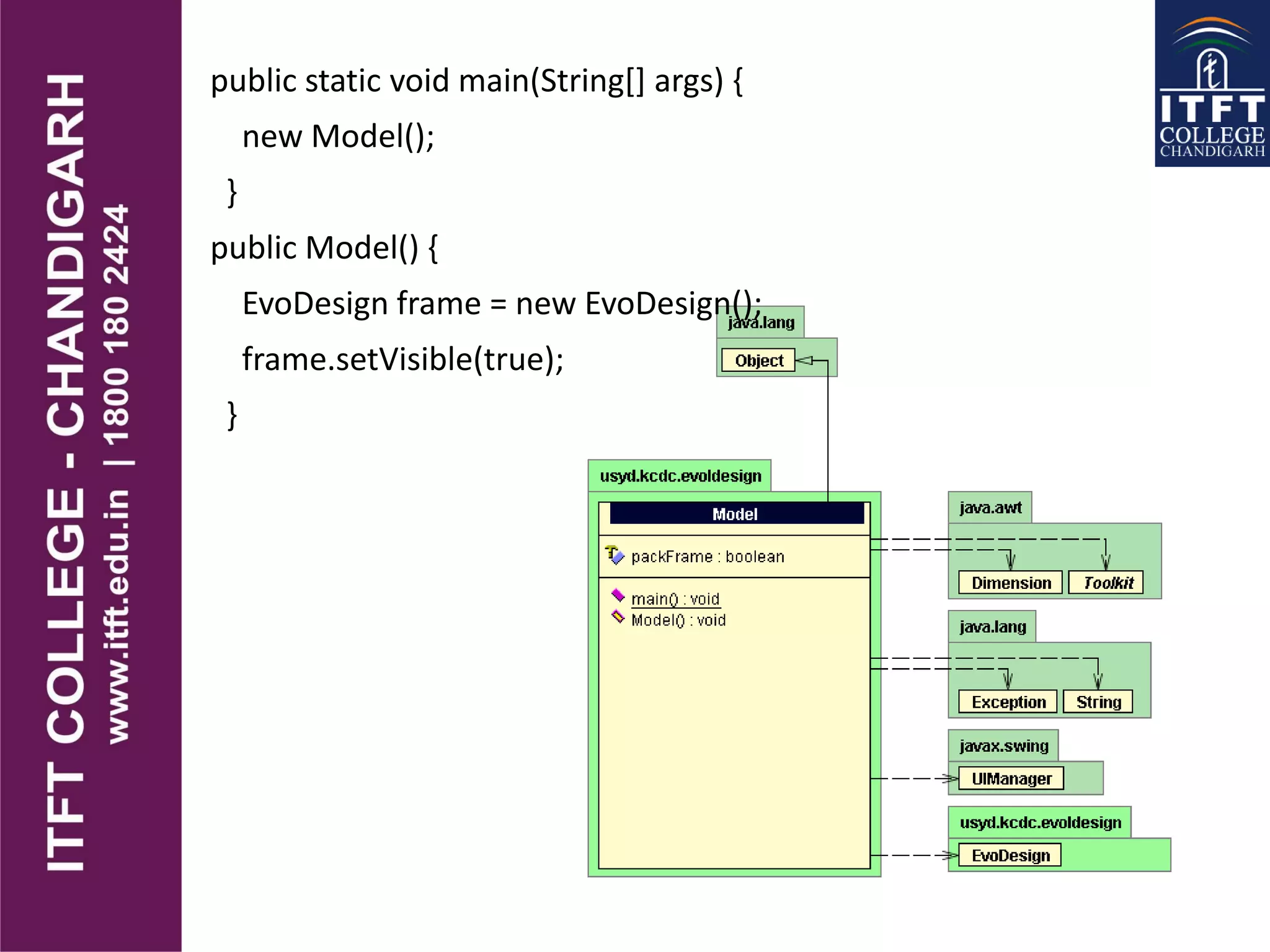The width and height of the screenshot is (1270, 952).
Task: Click the main() method diamond icon
Action: click(618, 596)
